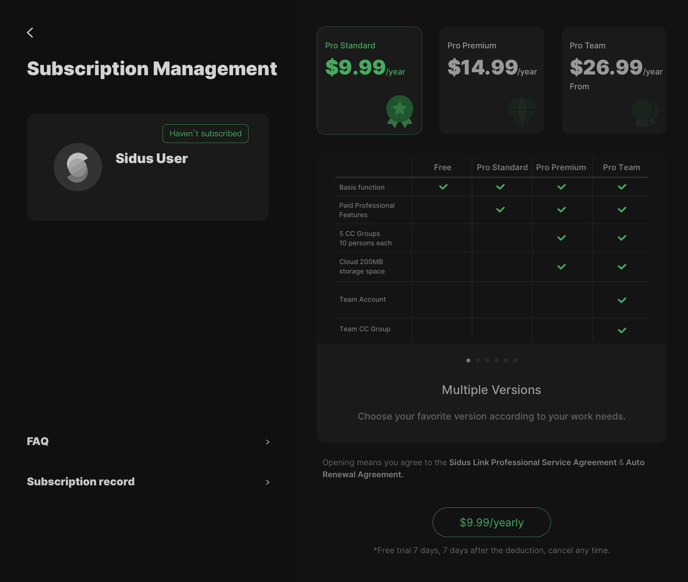Go to the third carousel page dot

pyautogui.click(x=487, y=360)
